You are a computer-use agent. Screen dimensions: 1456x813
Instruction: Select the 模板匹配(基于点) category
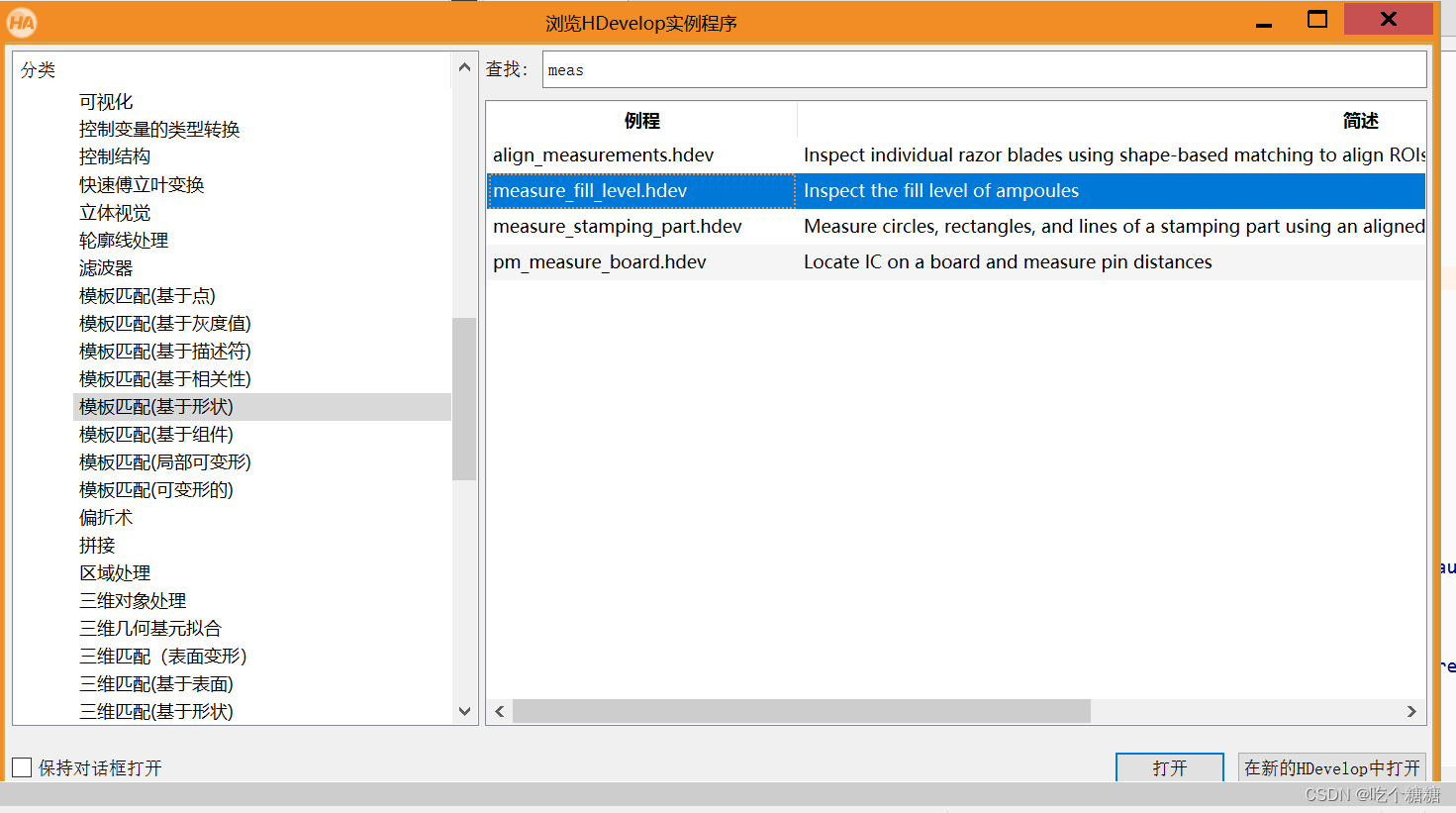pos(146,295)
